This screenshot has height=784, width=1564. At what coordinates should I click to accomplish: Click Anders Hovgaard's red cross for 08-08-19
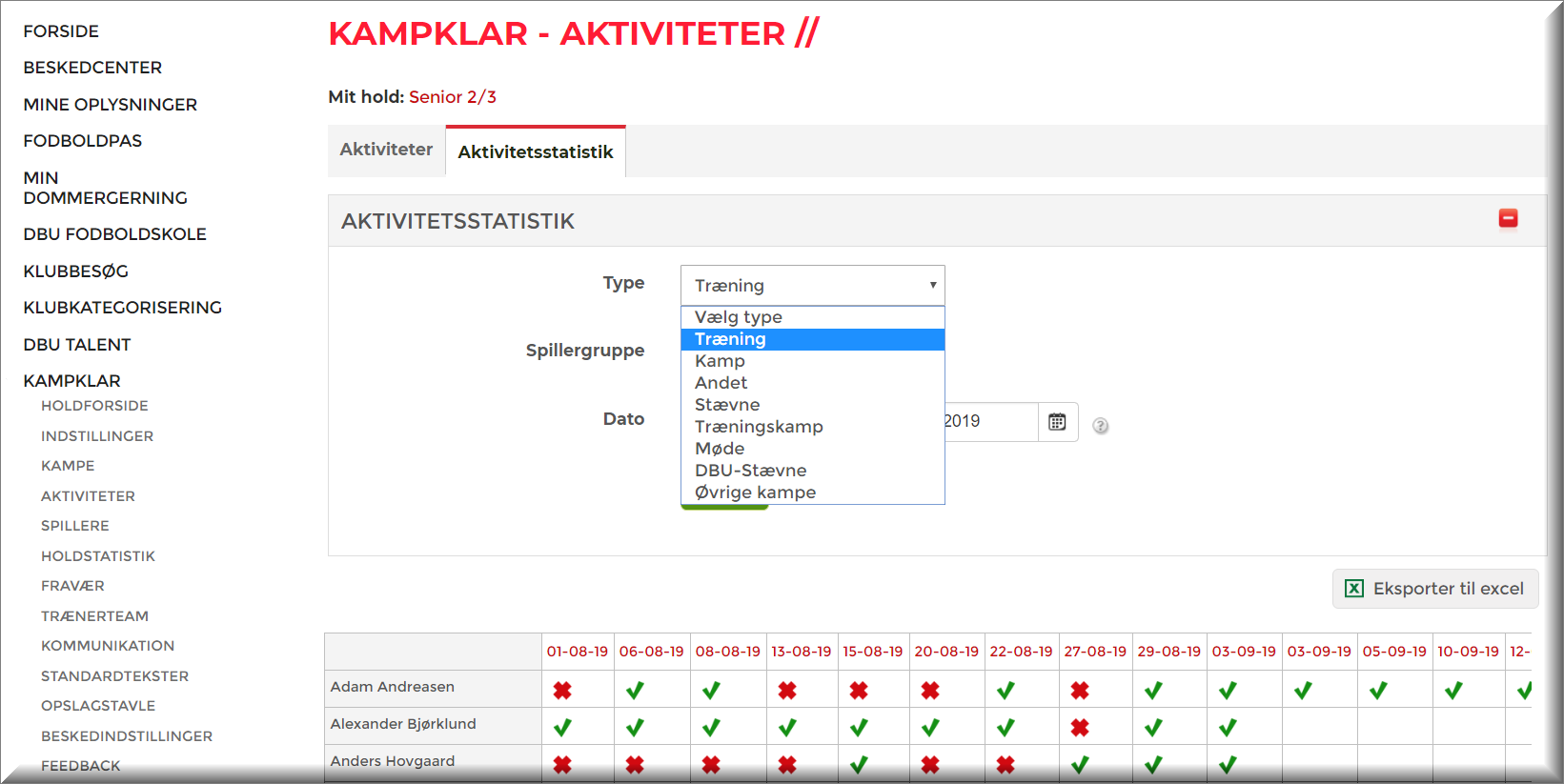pos(711,765)
